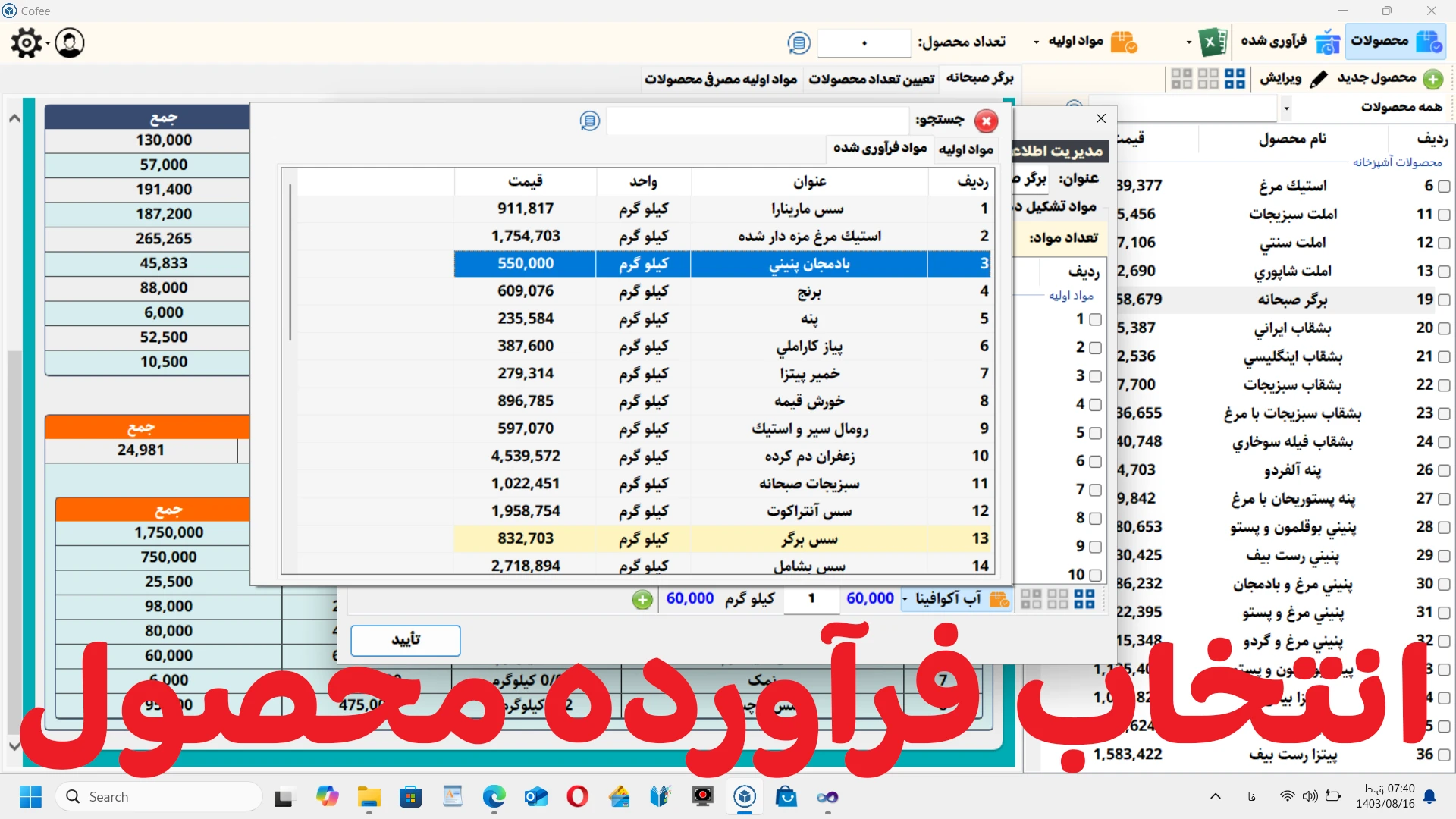The height and width of the screenshot is (819, 1456).
Task: Show hidden tray icons chevron
Action: (x=1216, y=796)
